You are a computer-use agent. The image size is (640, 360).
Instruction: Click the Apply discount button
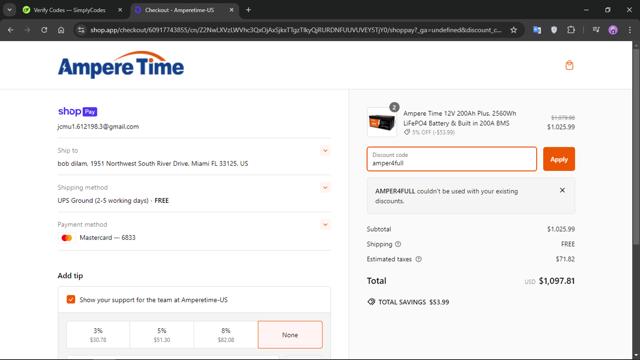point(559,159)
